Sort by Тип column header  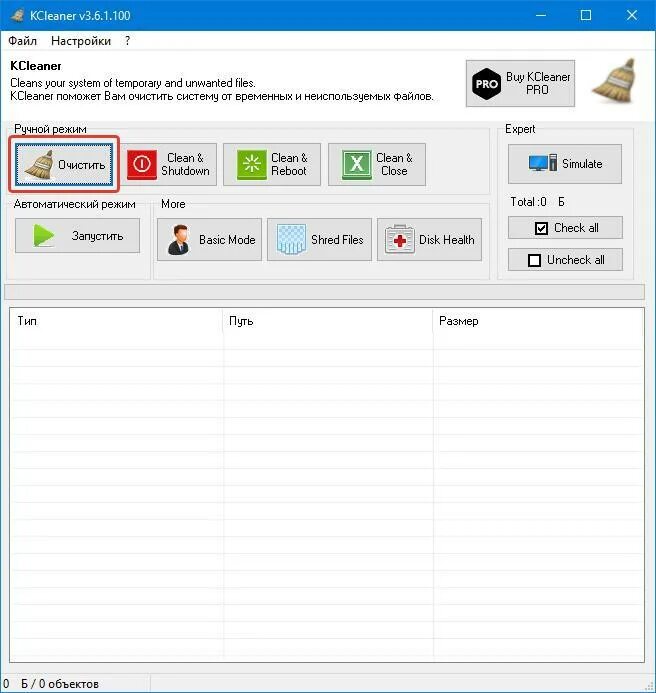(x=116, y=321)
